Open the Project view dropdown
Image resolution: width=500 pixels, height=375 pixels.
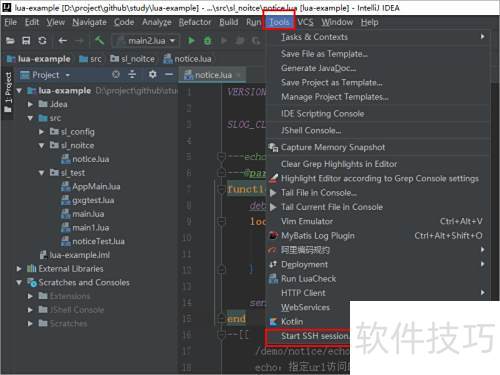click(68, 75)
